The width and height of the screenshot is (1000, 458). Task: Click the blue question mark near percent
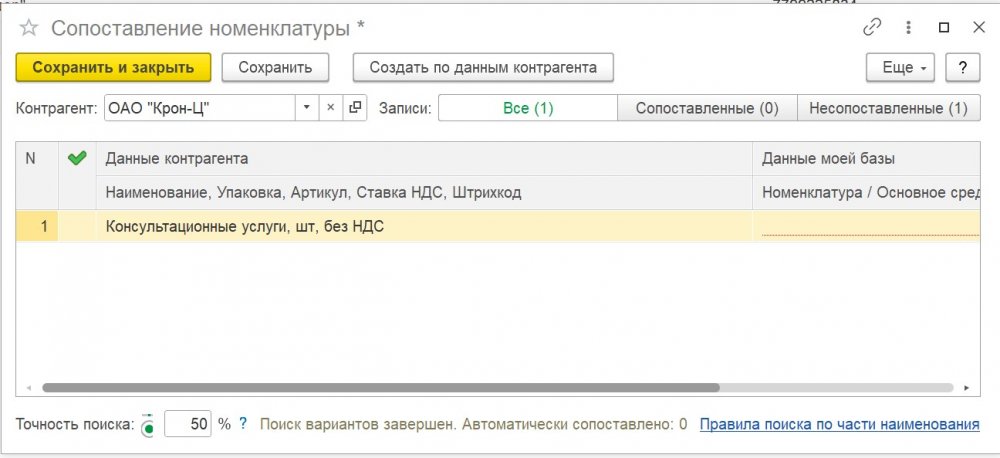click(x=243, y=424)
